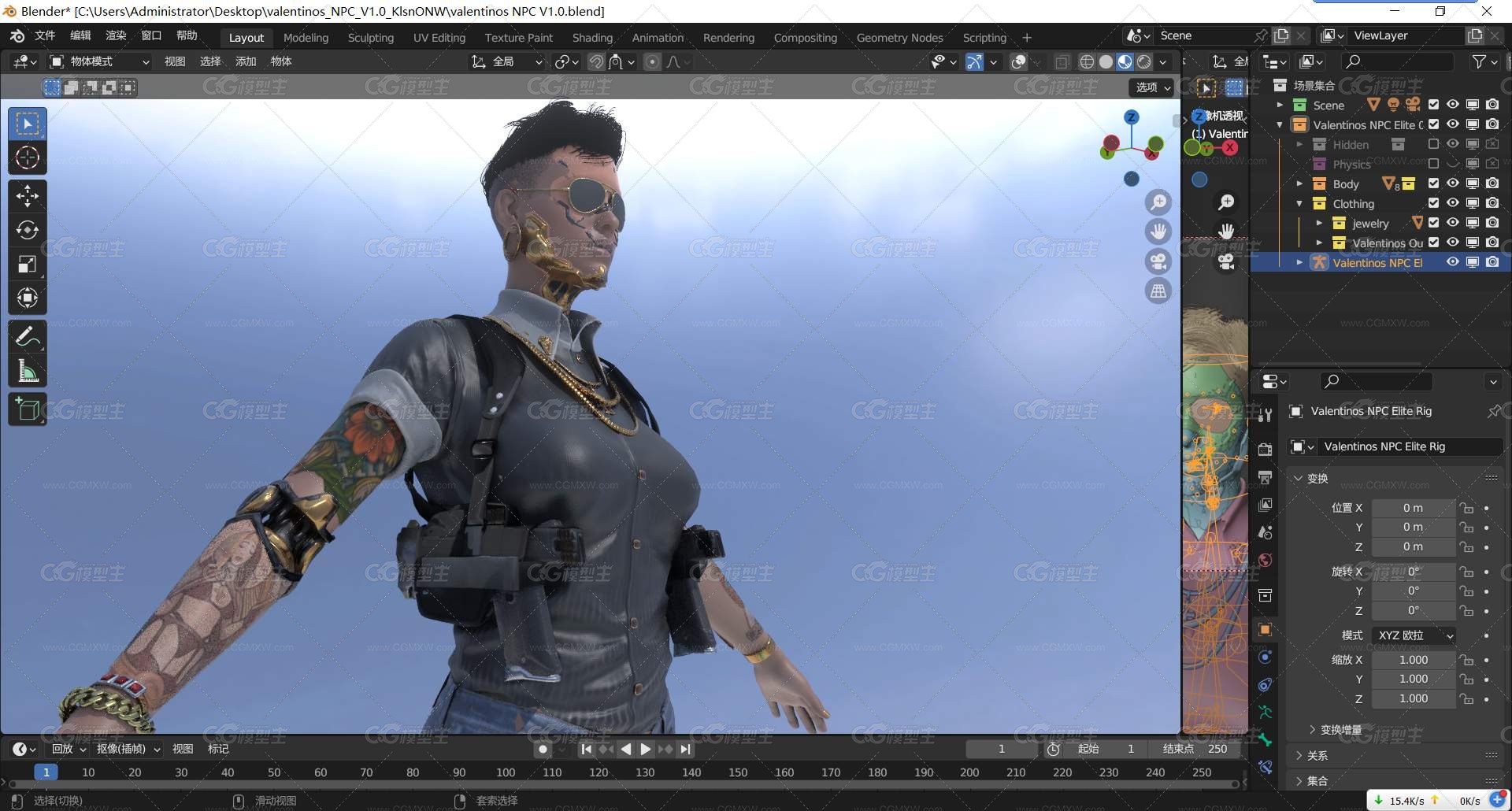Open the World properties tab
The height and width of the screenshot is (811, 1512).
(1265, 561)
